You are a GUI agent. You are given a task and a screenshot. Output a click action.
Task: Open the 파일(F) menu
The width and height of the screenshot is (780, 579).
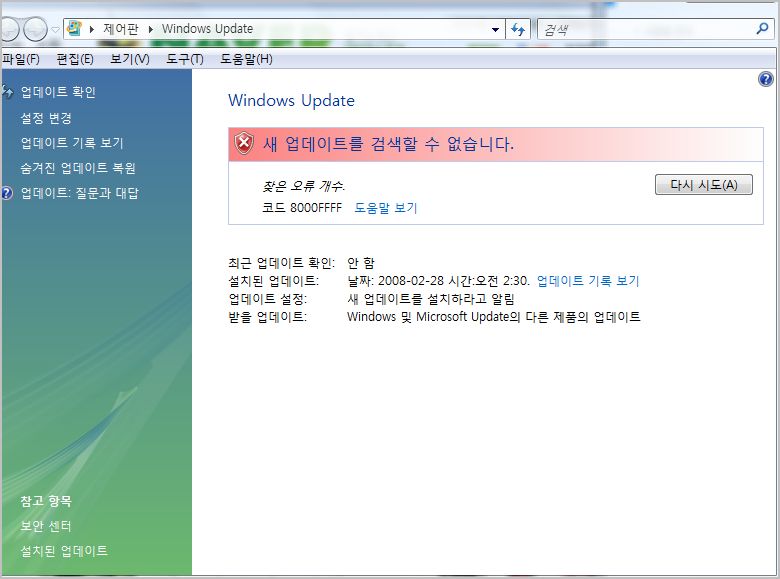coord(20,59)
